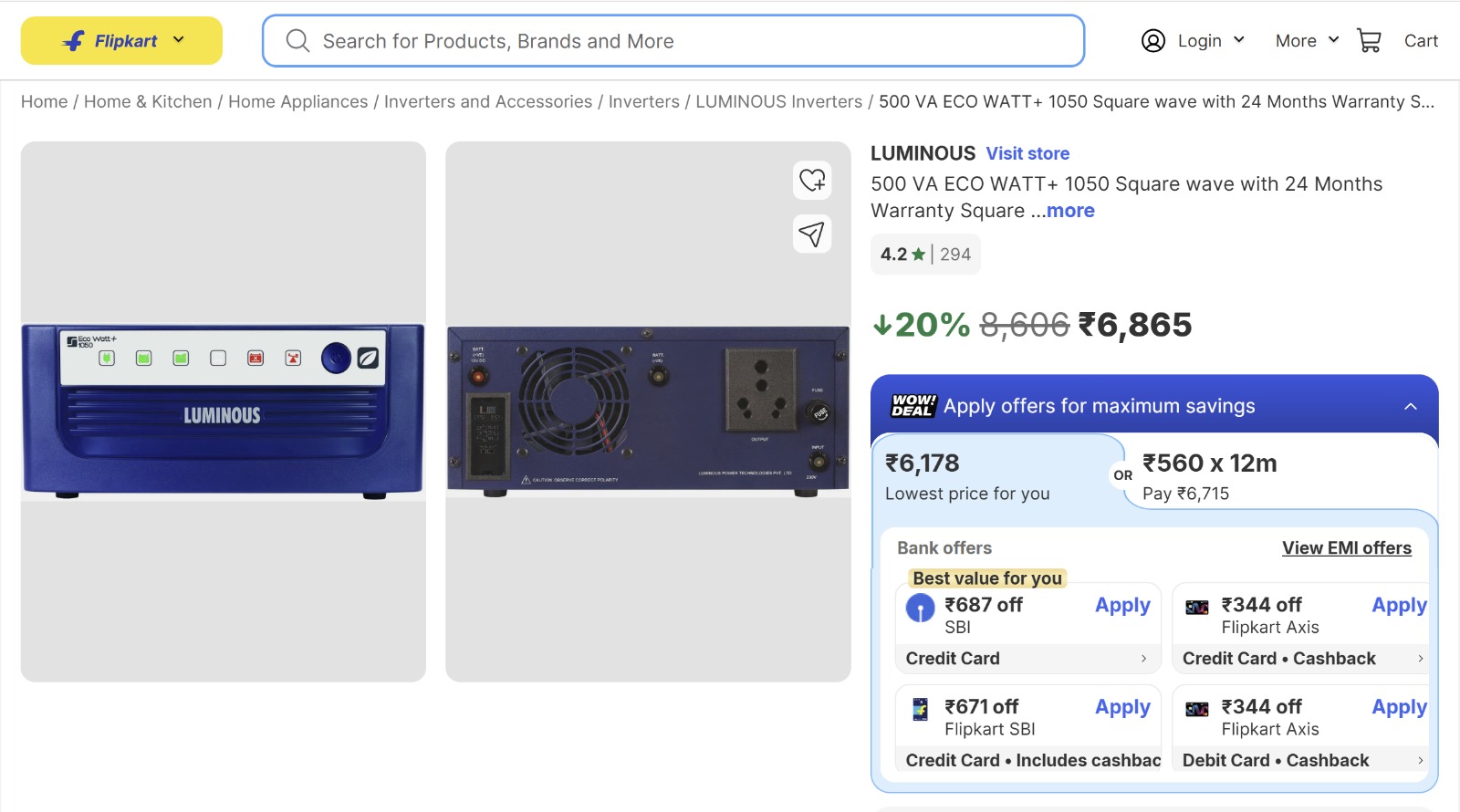Expand SBI Credit Card offer details

point(1143,659)
